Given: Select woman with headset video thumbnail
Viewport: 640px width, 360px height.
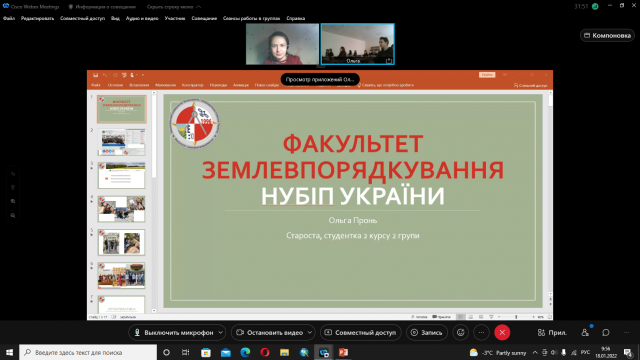Looking at the screenshot, I should pyautogui.click(x=282, y=44).
